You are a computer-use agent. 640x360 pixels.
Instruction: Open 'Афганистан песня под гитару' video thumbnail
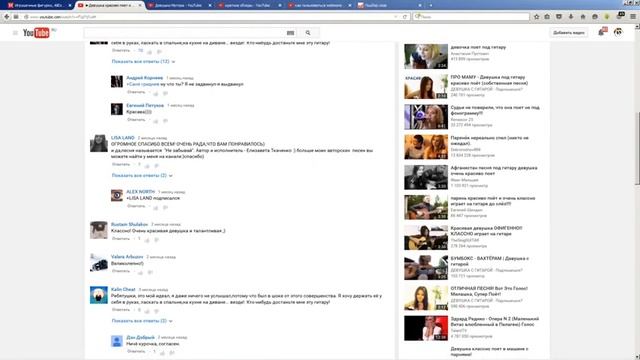(426, 177)
